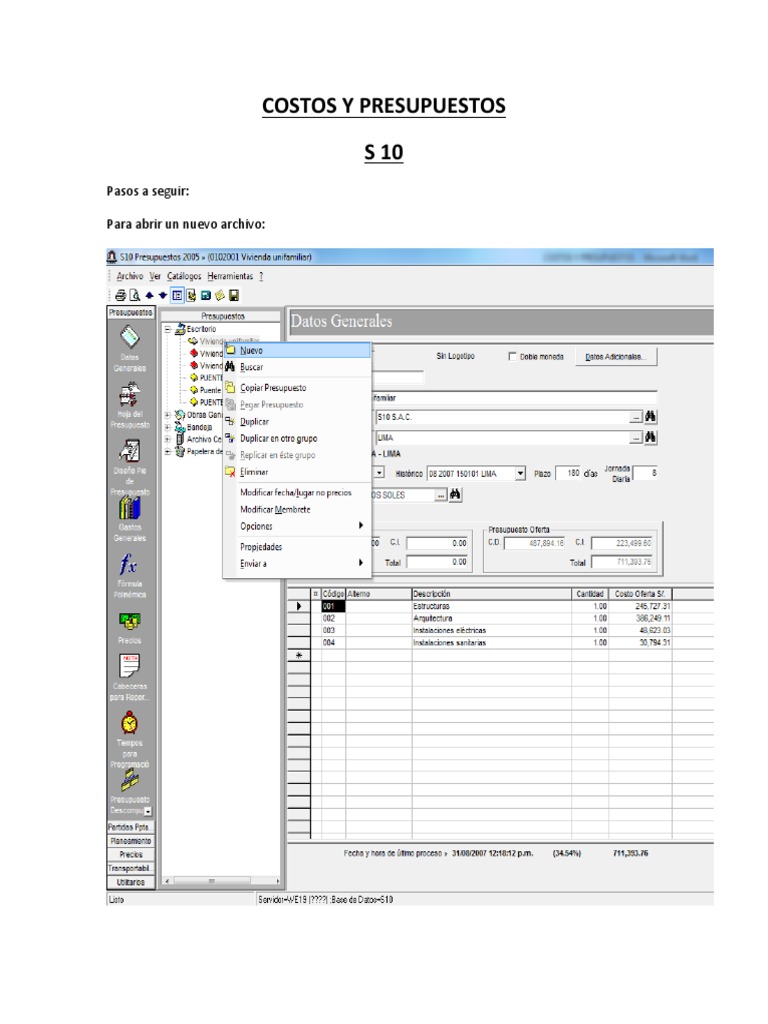This screenshot has height=1024, width=768.
Task: Select Copiar Presupuesto context menu entry
Action: tap(298, 388)
